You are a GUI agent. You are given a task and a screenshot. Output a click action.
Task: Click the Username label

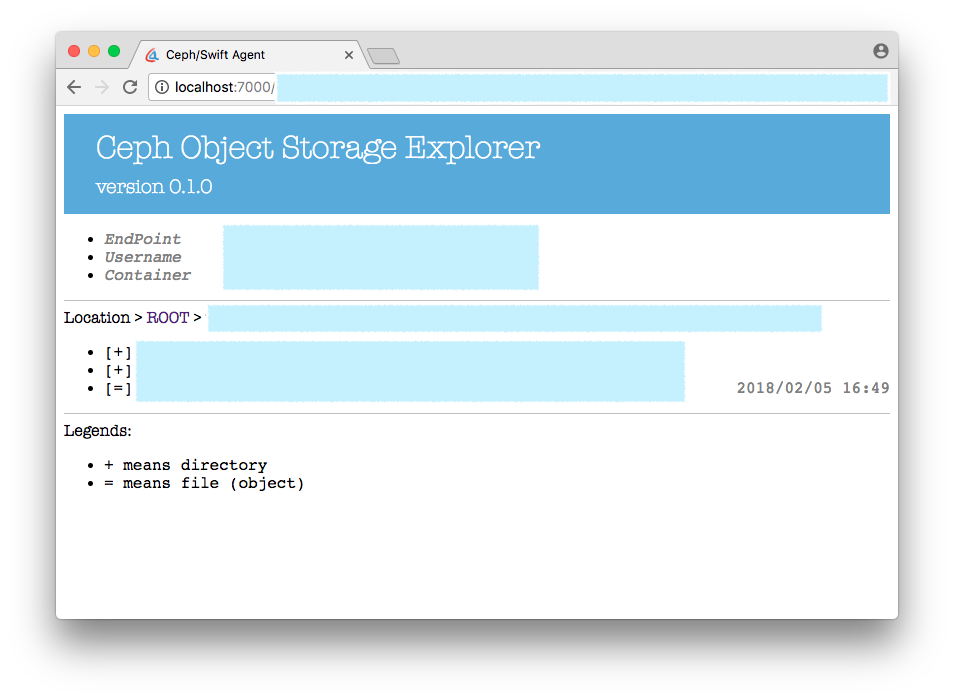pos(142,257)
